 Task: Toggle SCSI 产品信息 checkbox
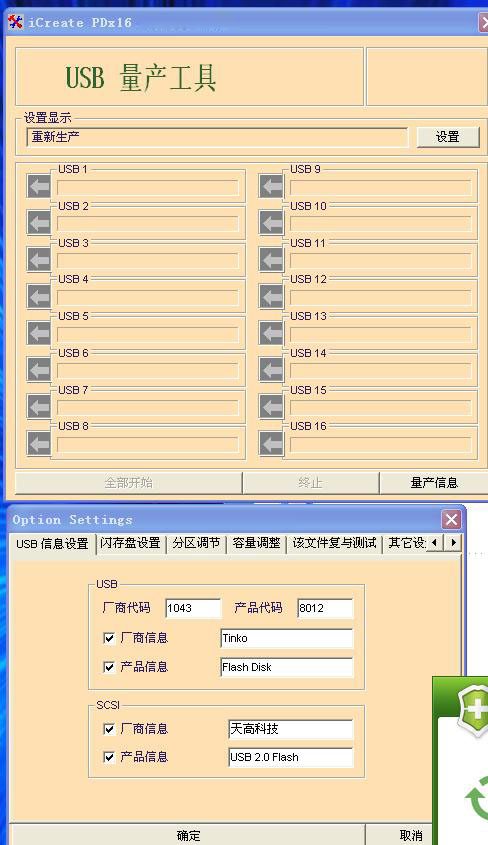point(109,757)
